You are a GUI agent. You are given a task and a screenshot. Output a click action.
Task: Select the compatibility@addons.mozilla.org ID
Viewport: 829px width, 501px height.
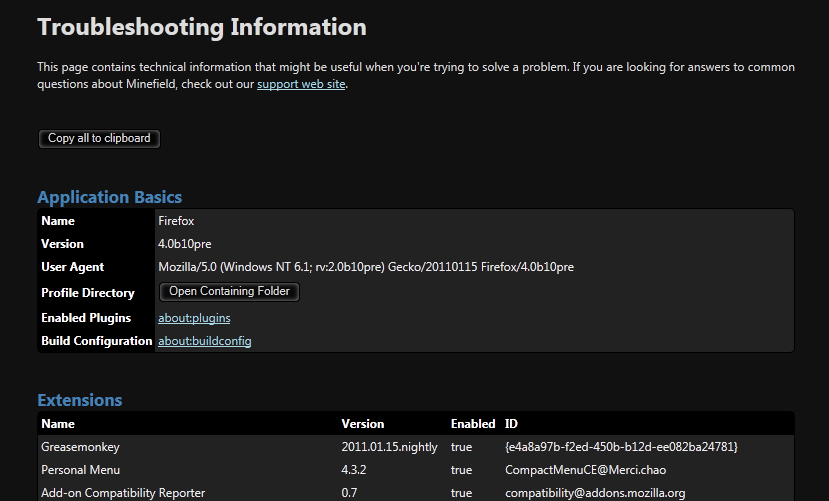(x=595, y=493)
